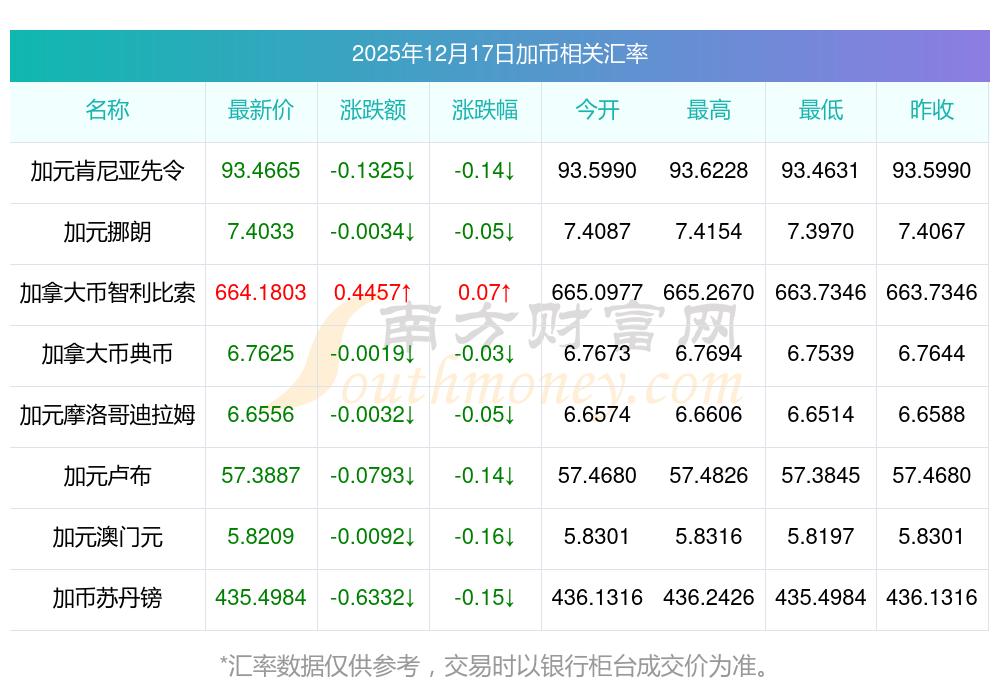Click the 加拿大币典币 row name
Screen dimensions: 1000x697
(107, 353)
